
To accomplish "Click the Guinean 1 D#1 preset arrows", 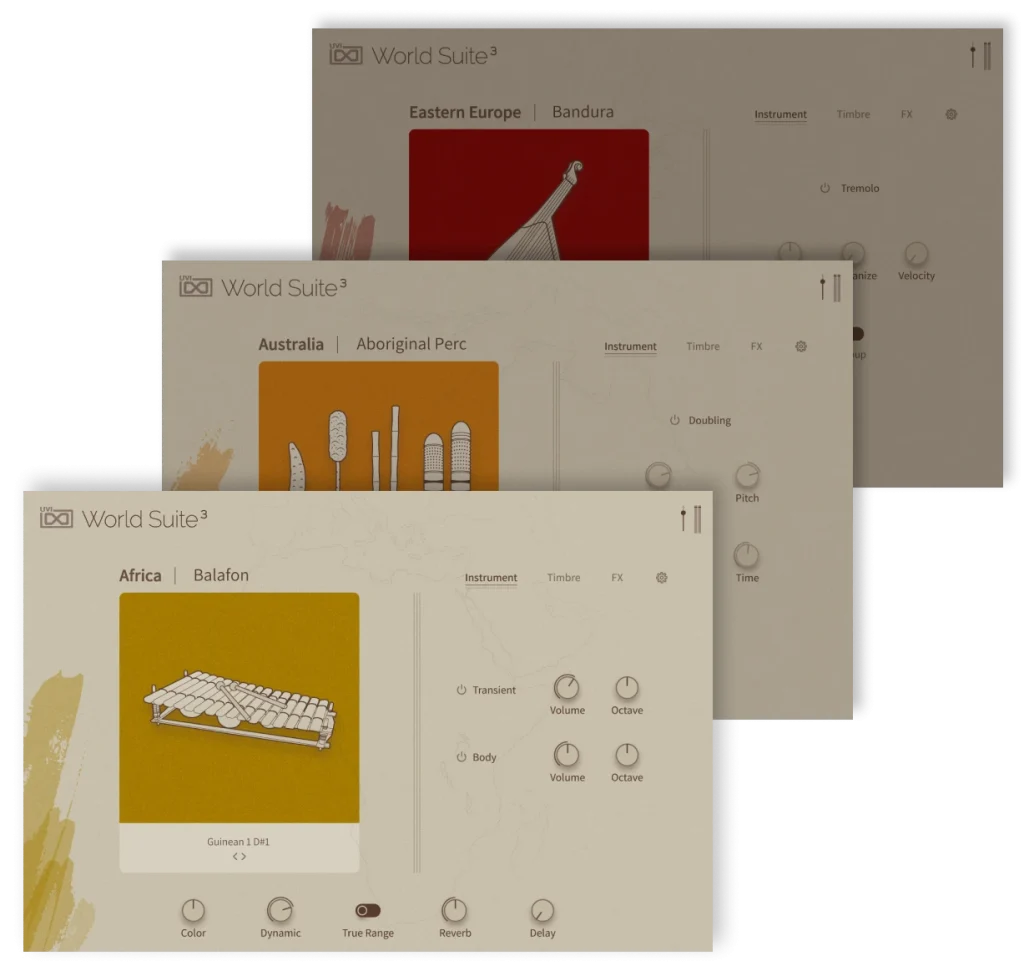I will click(x=239, y=856).
